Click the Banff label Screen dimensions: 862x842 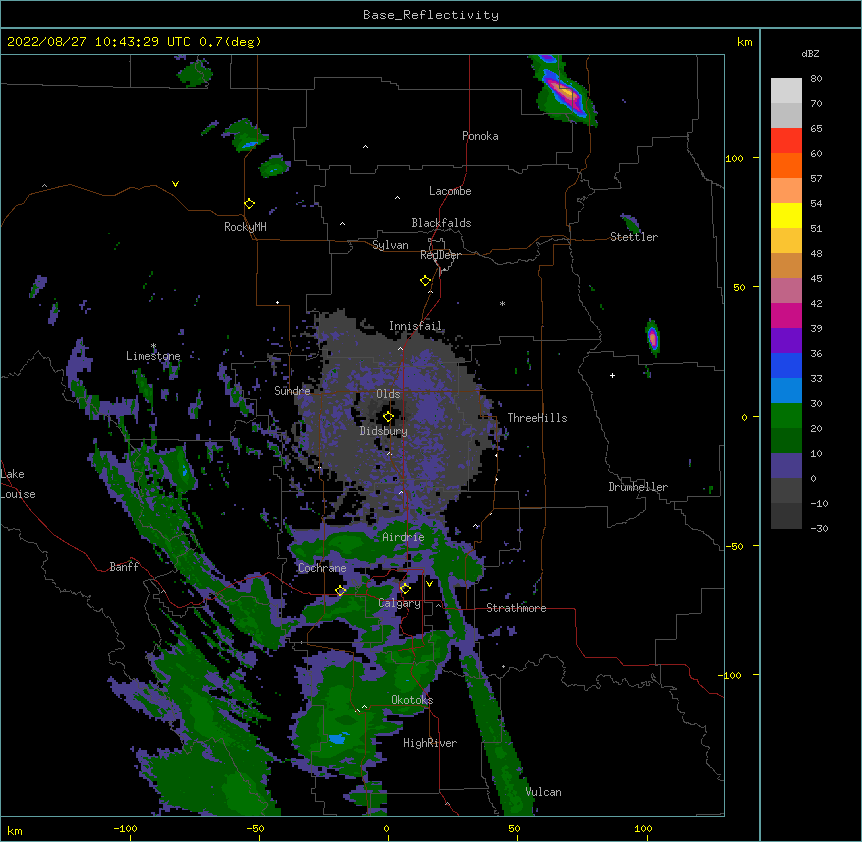pyautogui.click(x=124, y=567)
